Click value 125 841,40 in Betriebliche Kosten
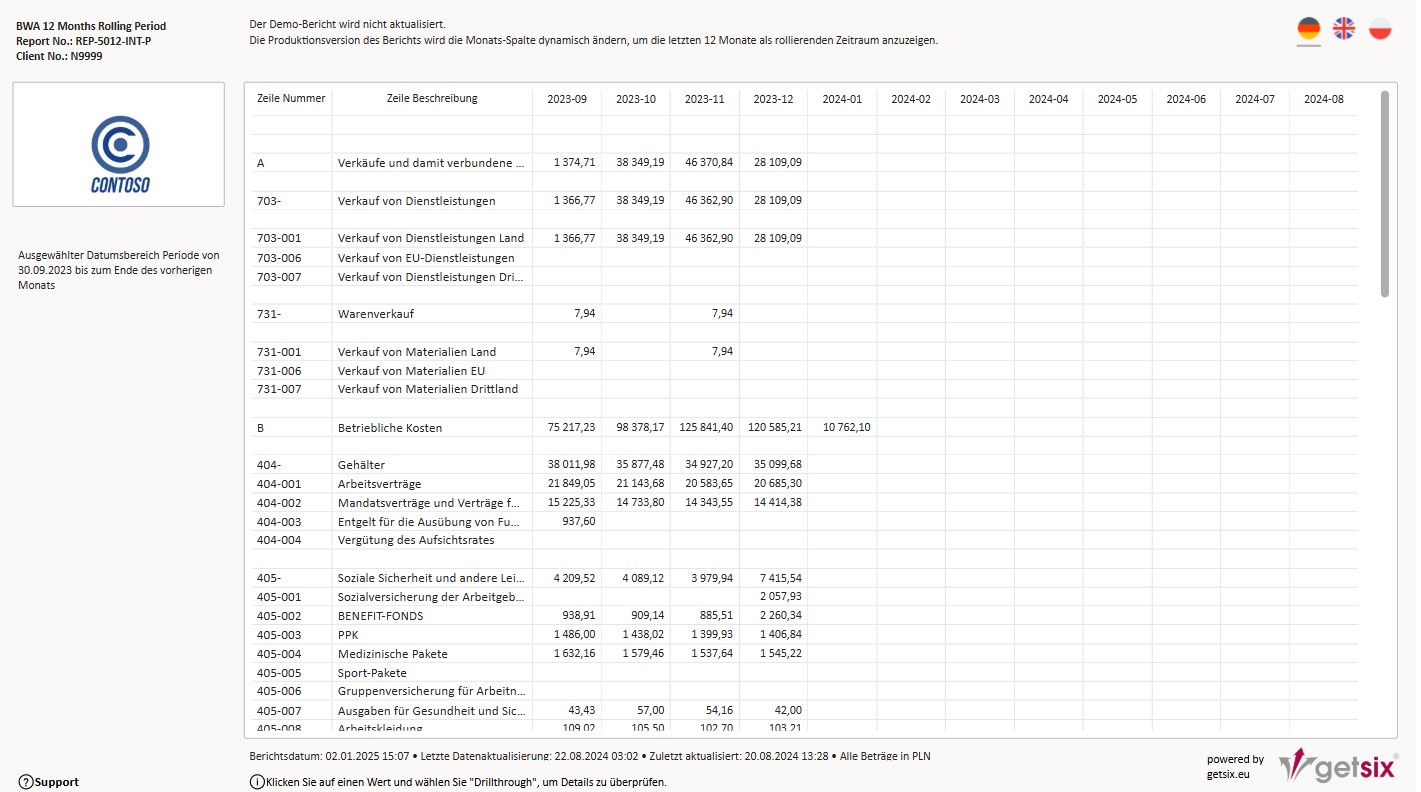 point(706,427)
